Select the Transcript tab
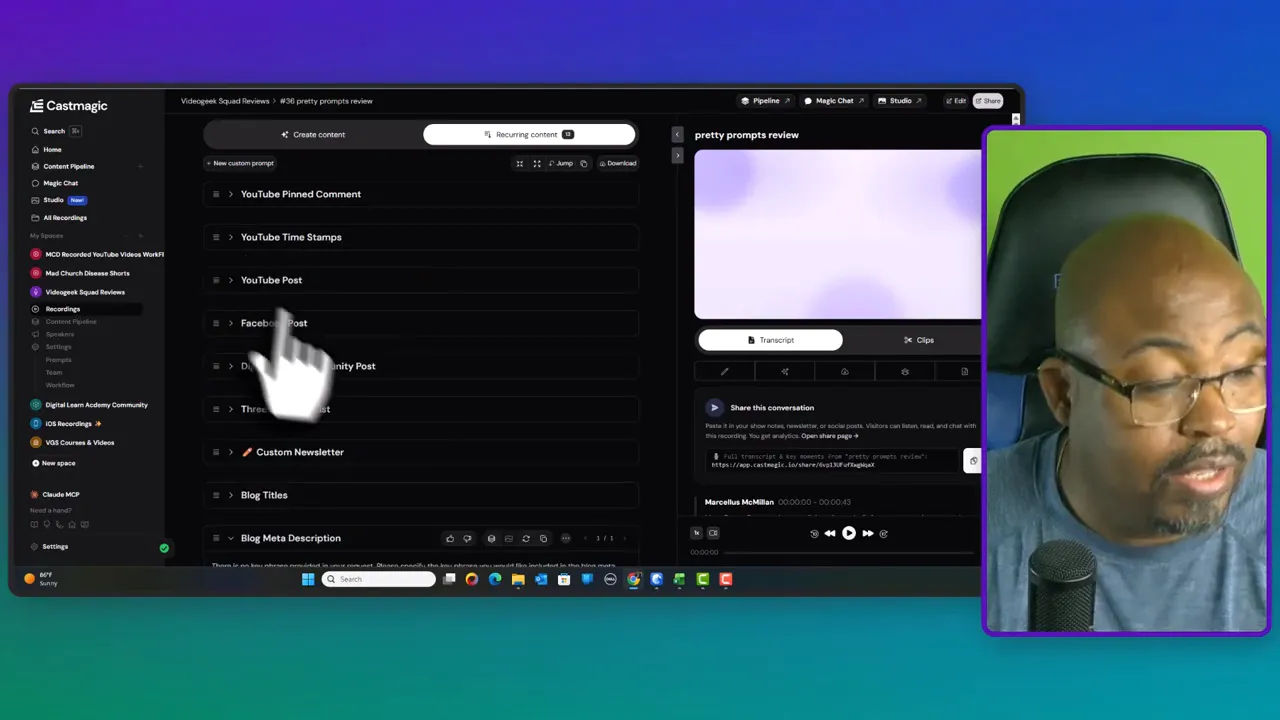1280x720 pixels. (x=770, y=340)
